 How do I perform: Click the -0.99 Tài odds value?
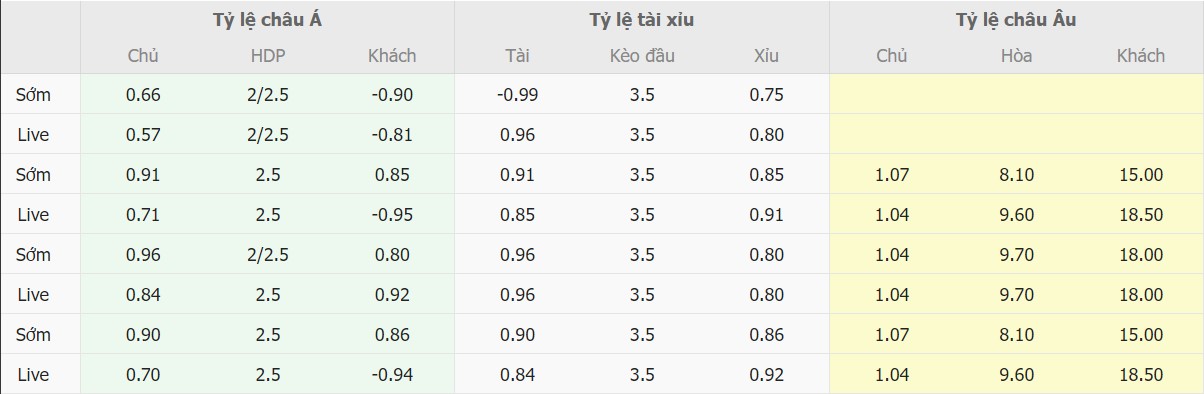click(x=517, y=95)
